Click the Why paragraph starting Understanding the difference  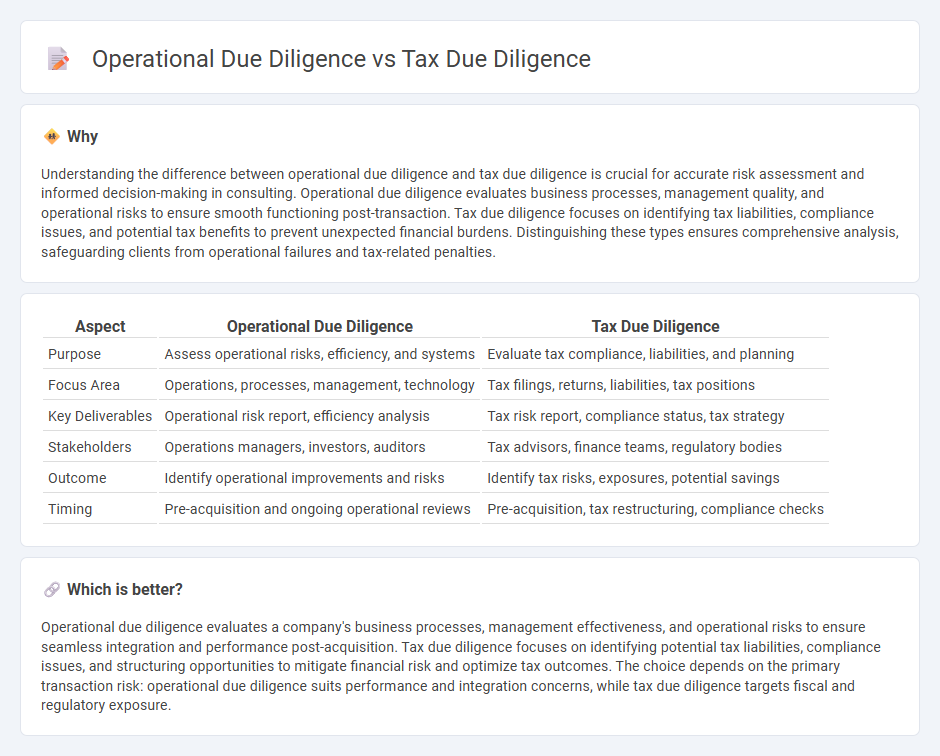469,213
